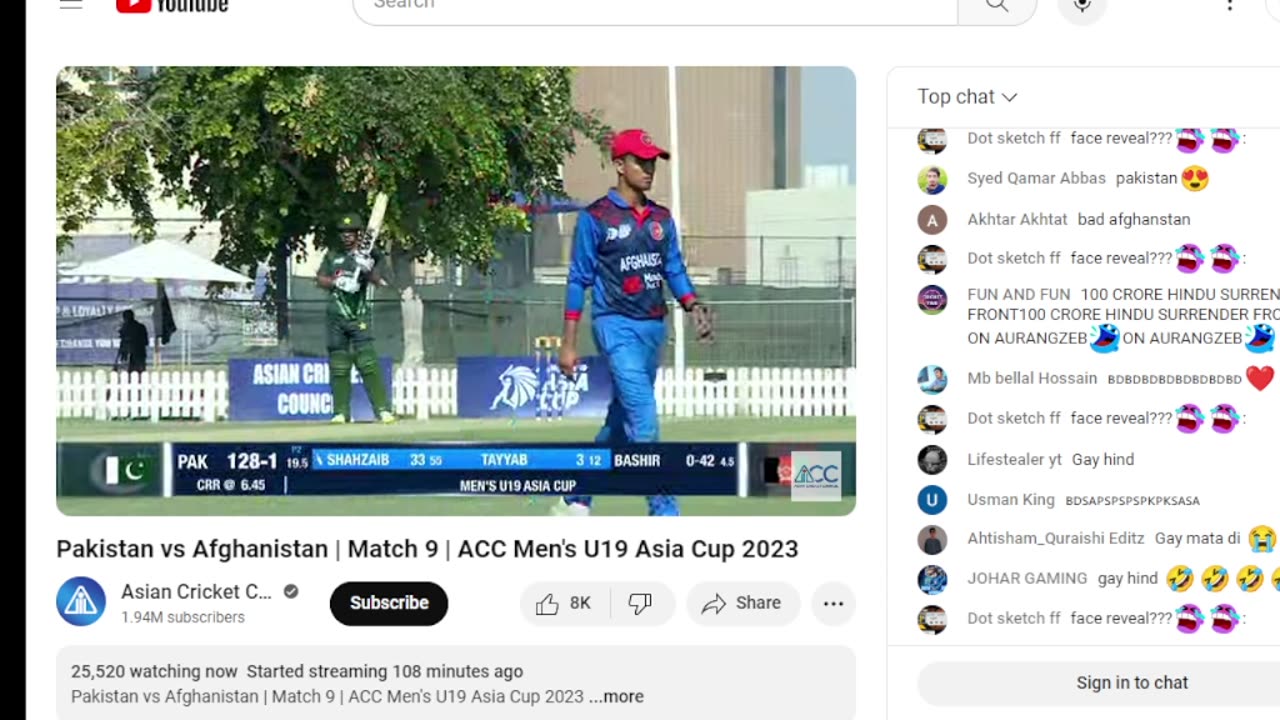
Task: Click Mb bellal Hossain avatar
Action: (x=932, y=379)
